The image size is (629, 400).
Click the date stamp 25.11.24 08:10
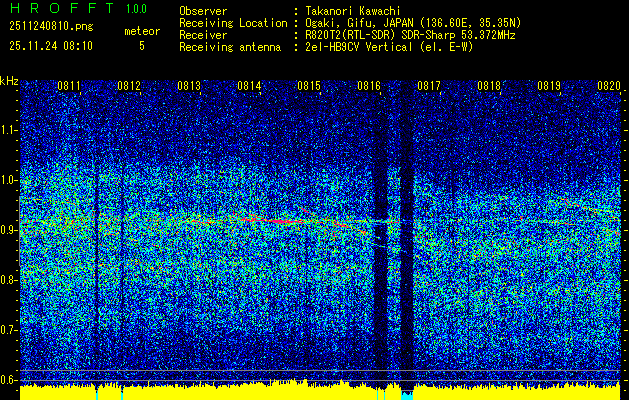pyautogui.click(x=51, y=46)
